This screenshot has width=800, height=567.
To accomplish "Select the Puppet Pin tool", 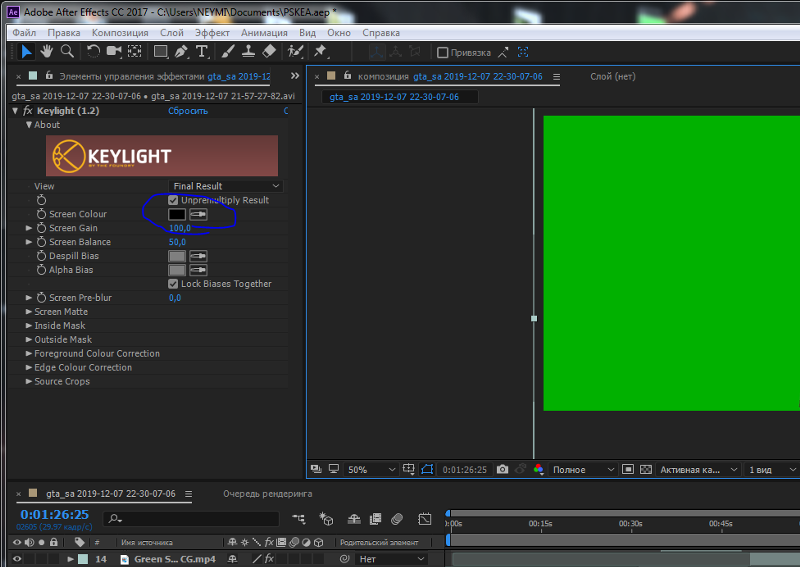I will (x=320, y=52).
